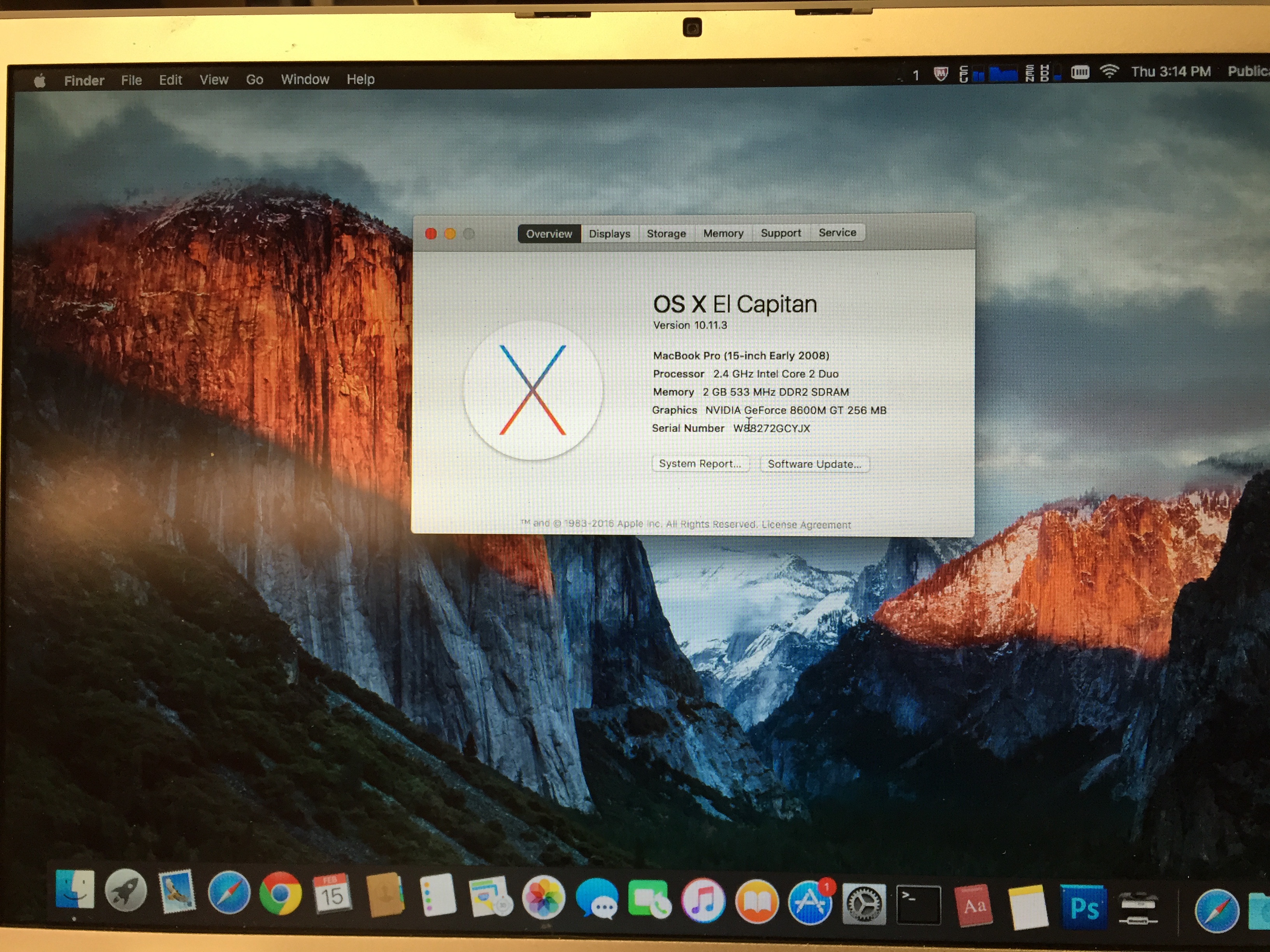Launch Google Chrome from the Dock
This screenshot has height=952, width=1270.
pyautogui.click(x=280, y=893)
